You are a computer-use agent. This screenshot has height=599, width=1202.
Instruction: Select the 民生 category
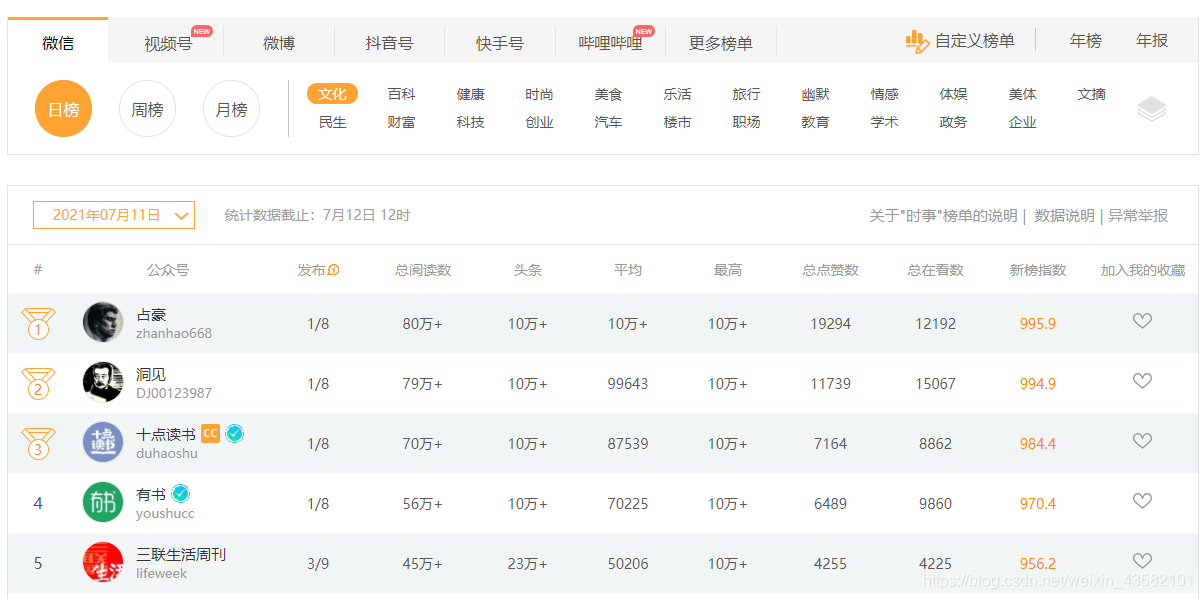click(x=333, y=122)
